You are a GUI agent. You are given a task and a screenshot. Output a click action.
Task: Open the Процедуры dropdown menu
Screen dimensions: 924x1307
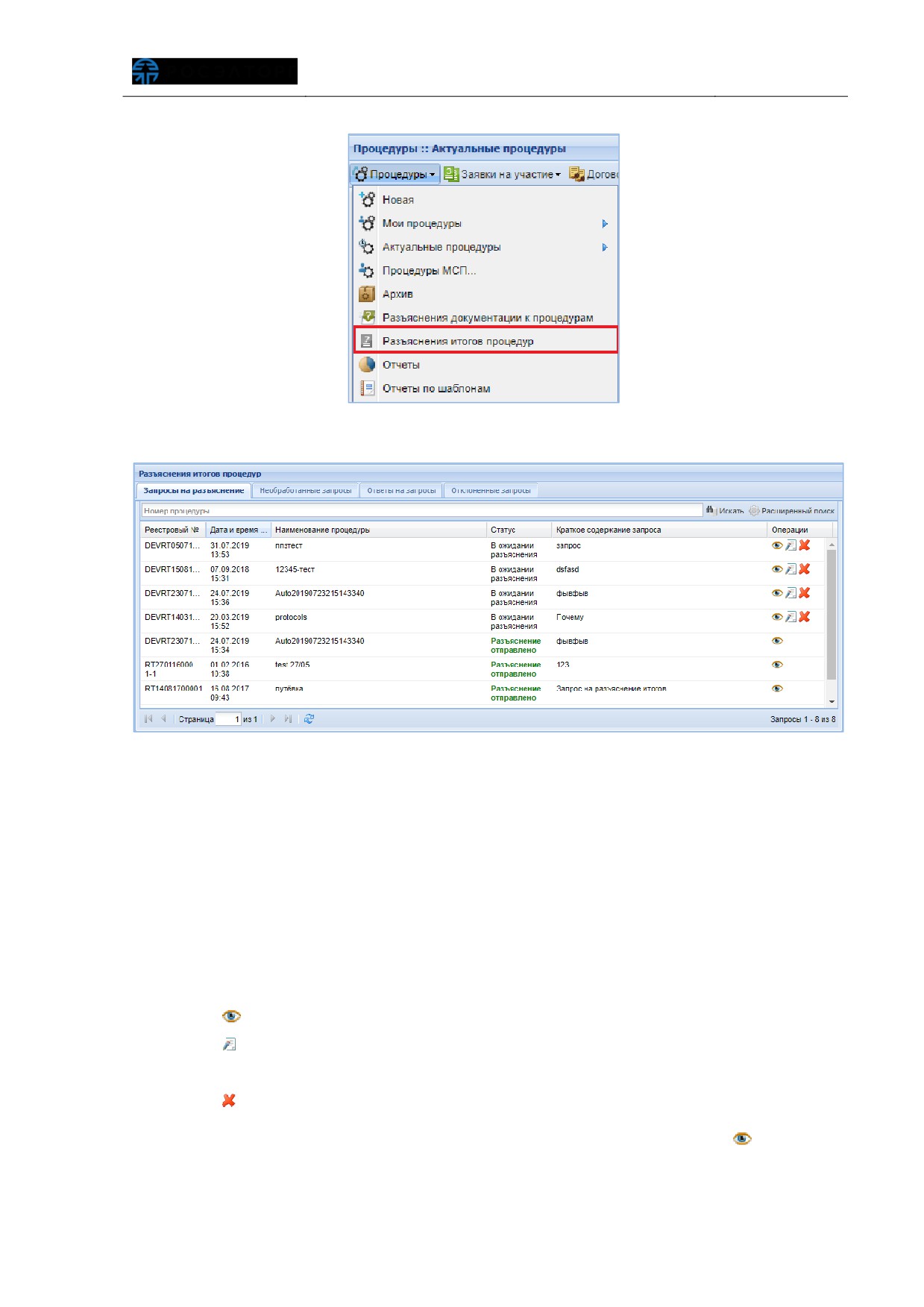pyautogui.click(x=395, y=175)
